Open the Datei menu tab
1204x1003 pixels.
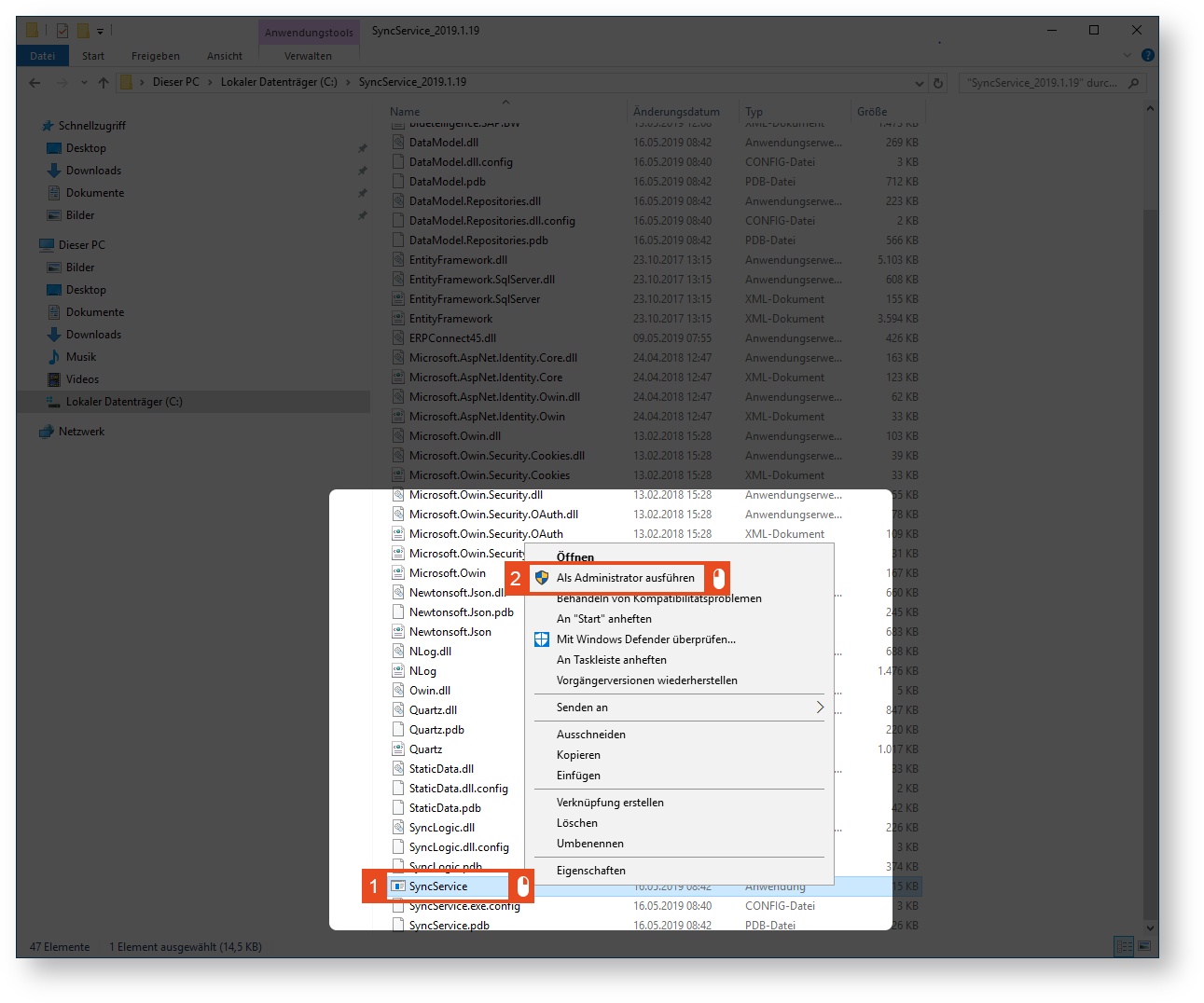pos(42,56)
